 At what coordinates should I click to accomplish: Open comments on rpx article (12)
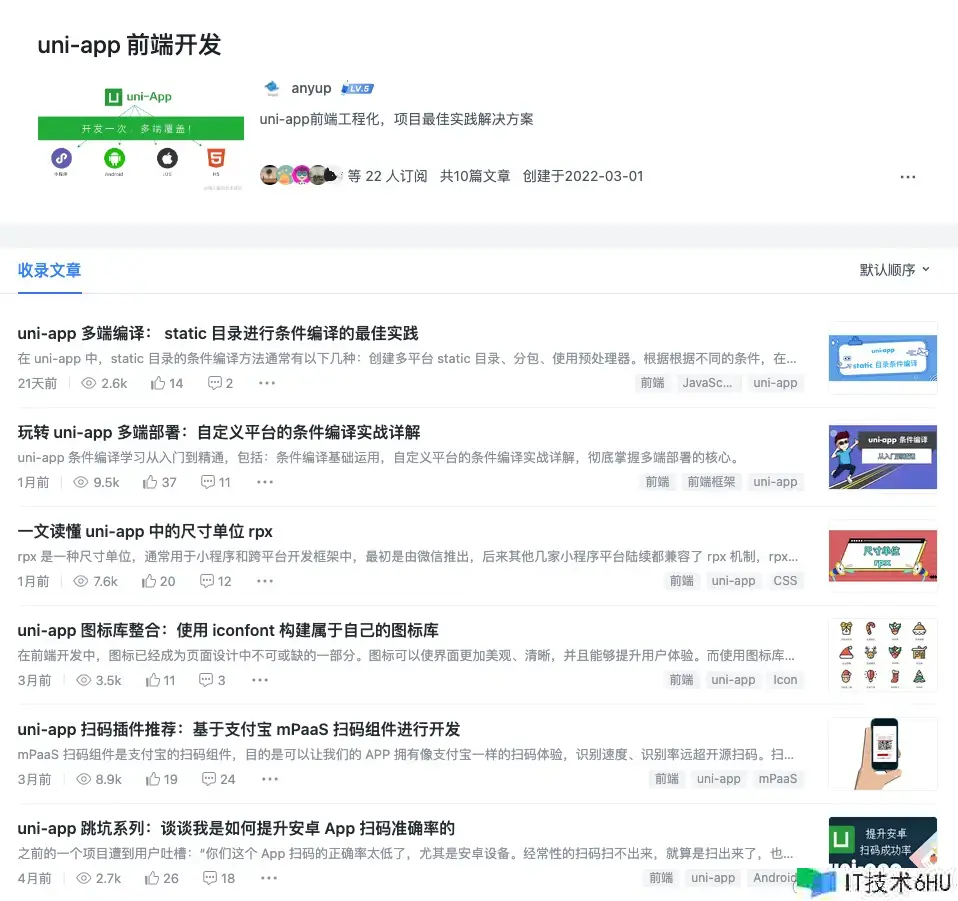(x=216, y=581)
